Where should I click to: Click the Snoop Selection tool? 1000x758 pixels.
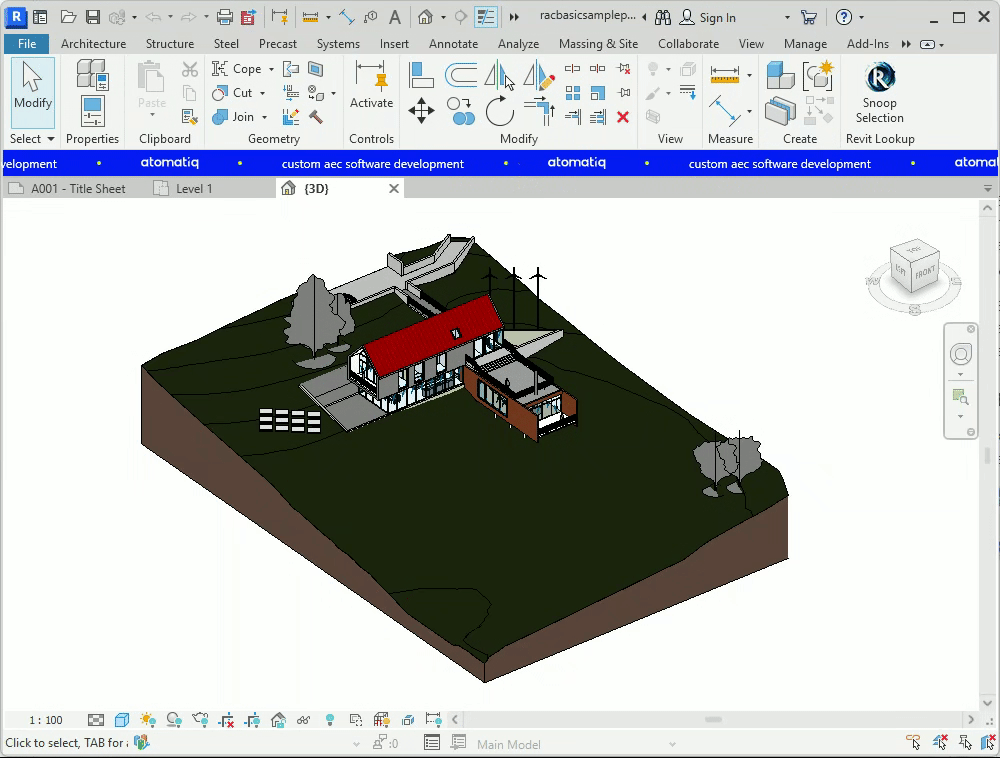[x=879, y=93]
